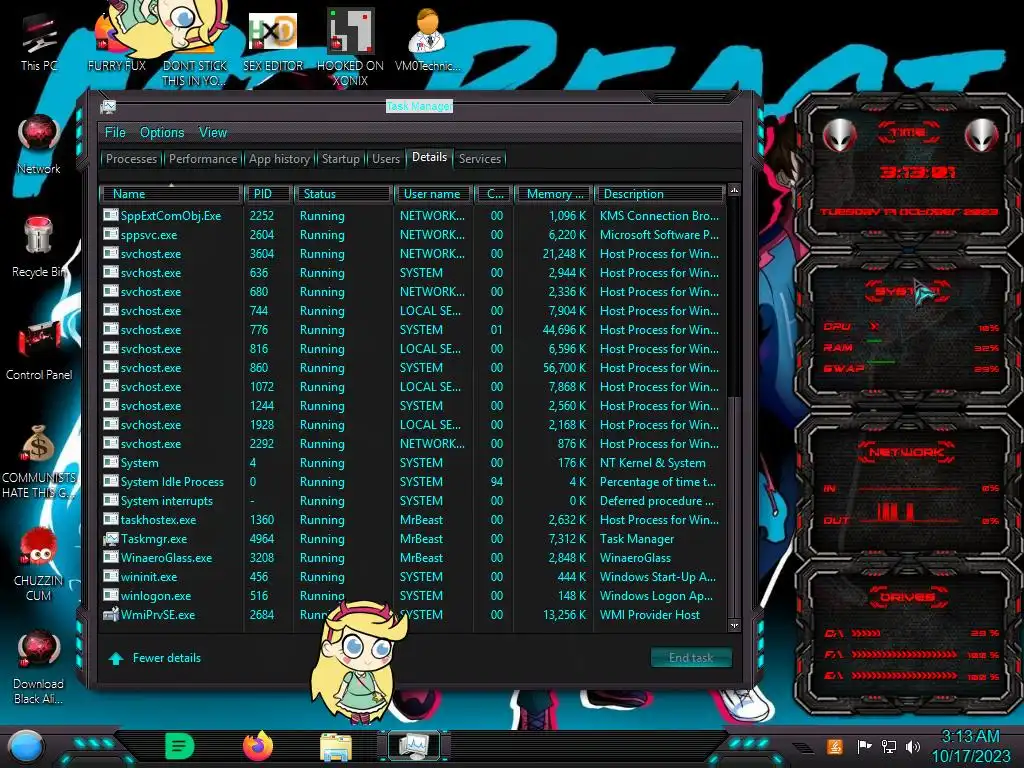Open the CHUZZIN CUM shortcut
The width and height of the screenshot is (1024, 768).
coord(39,564)
